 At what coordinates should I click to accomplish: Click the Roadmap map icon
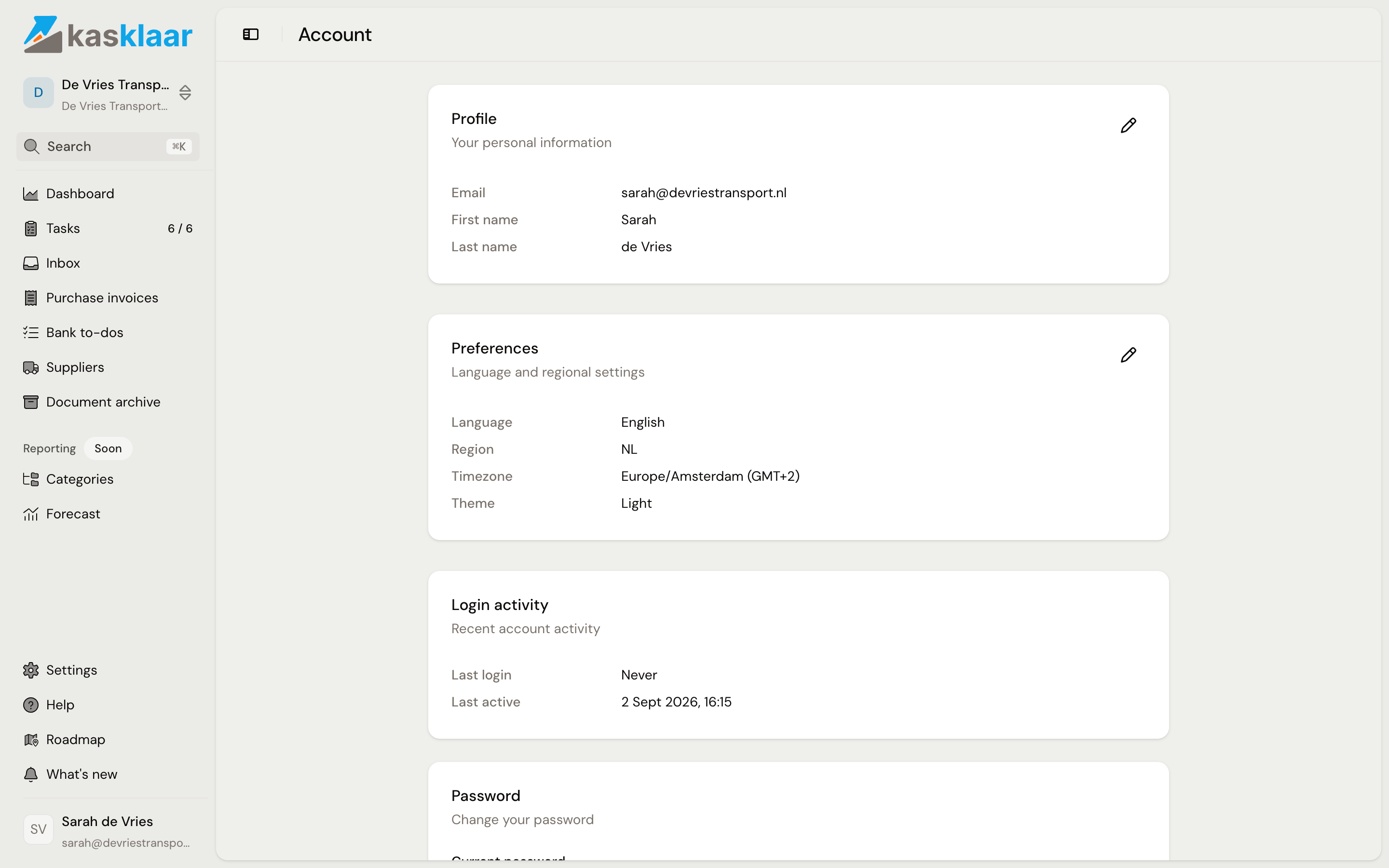(31, 739)
